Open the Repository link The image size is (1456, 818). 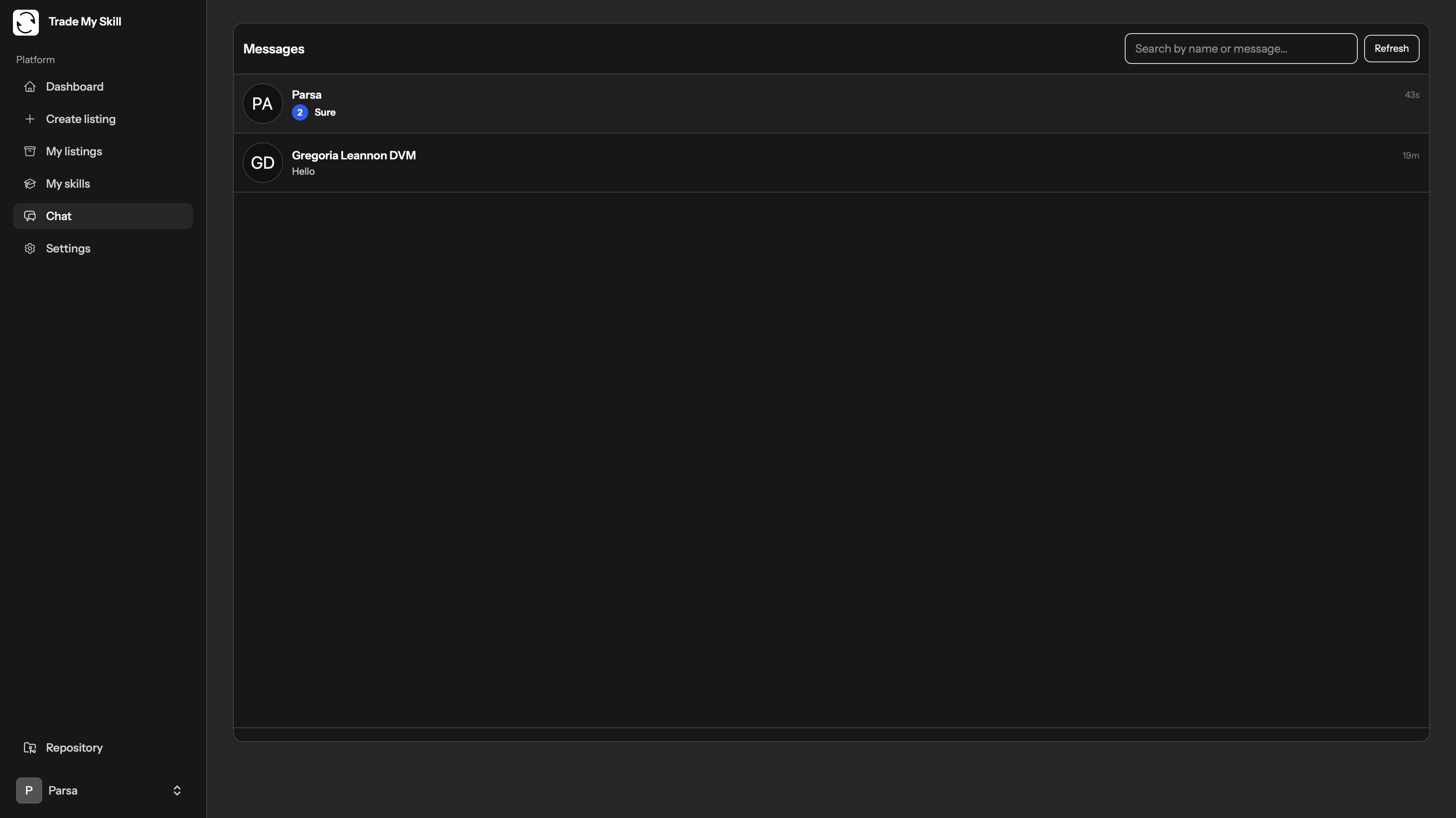point(74,748)
